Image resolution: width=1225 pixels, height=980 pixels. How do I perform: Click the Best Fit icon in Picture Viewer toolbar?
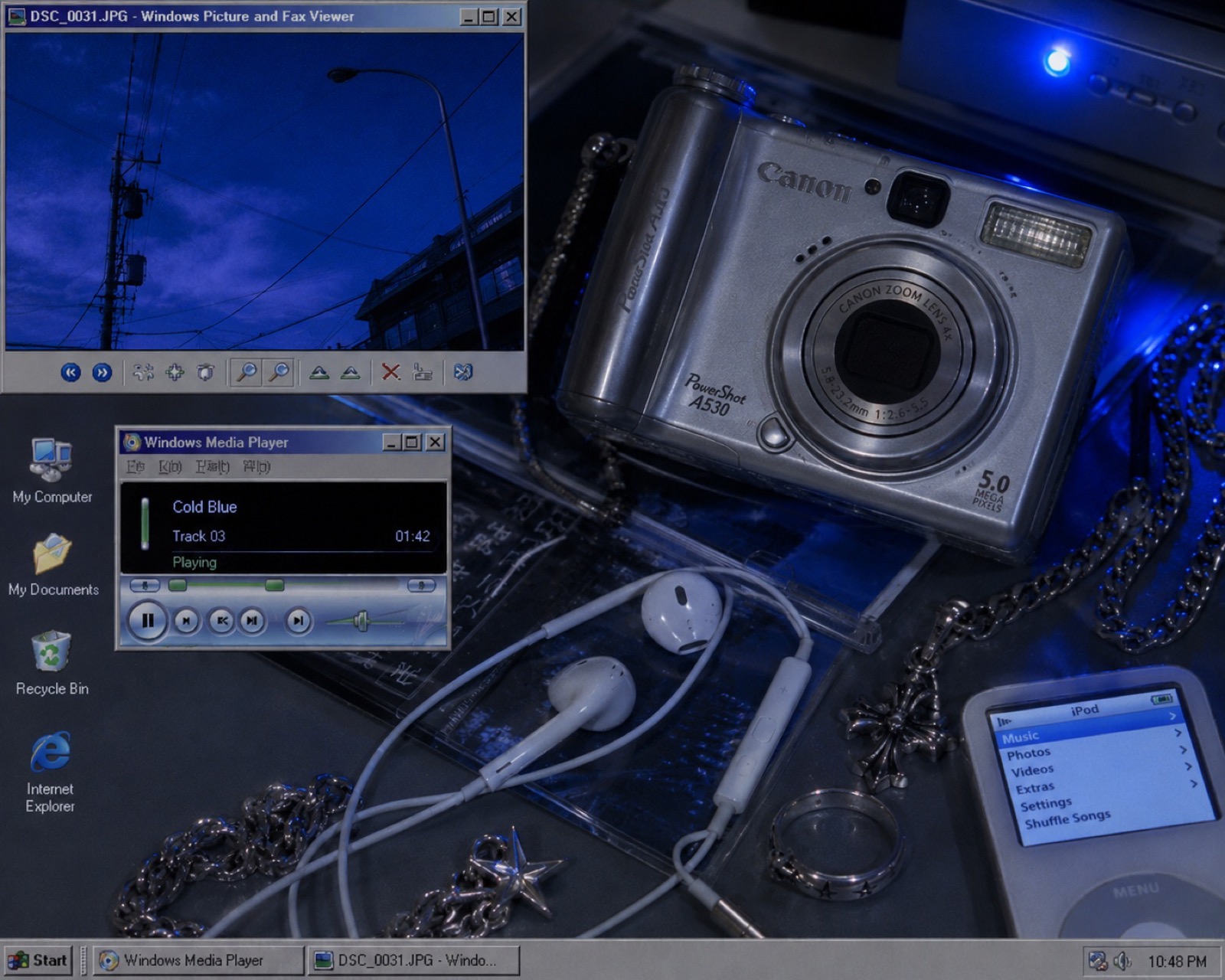coord(143,373)
